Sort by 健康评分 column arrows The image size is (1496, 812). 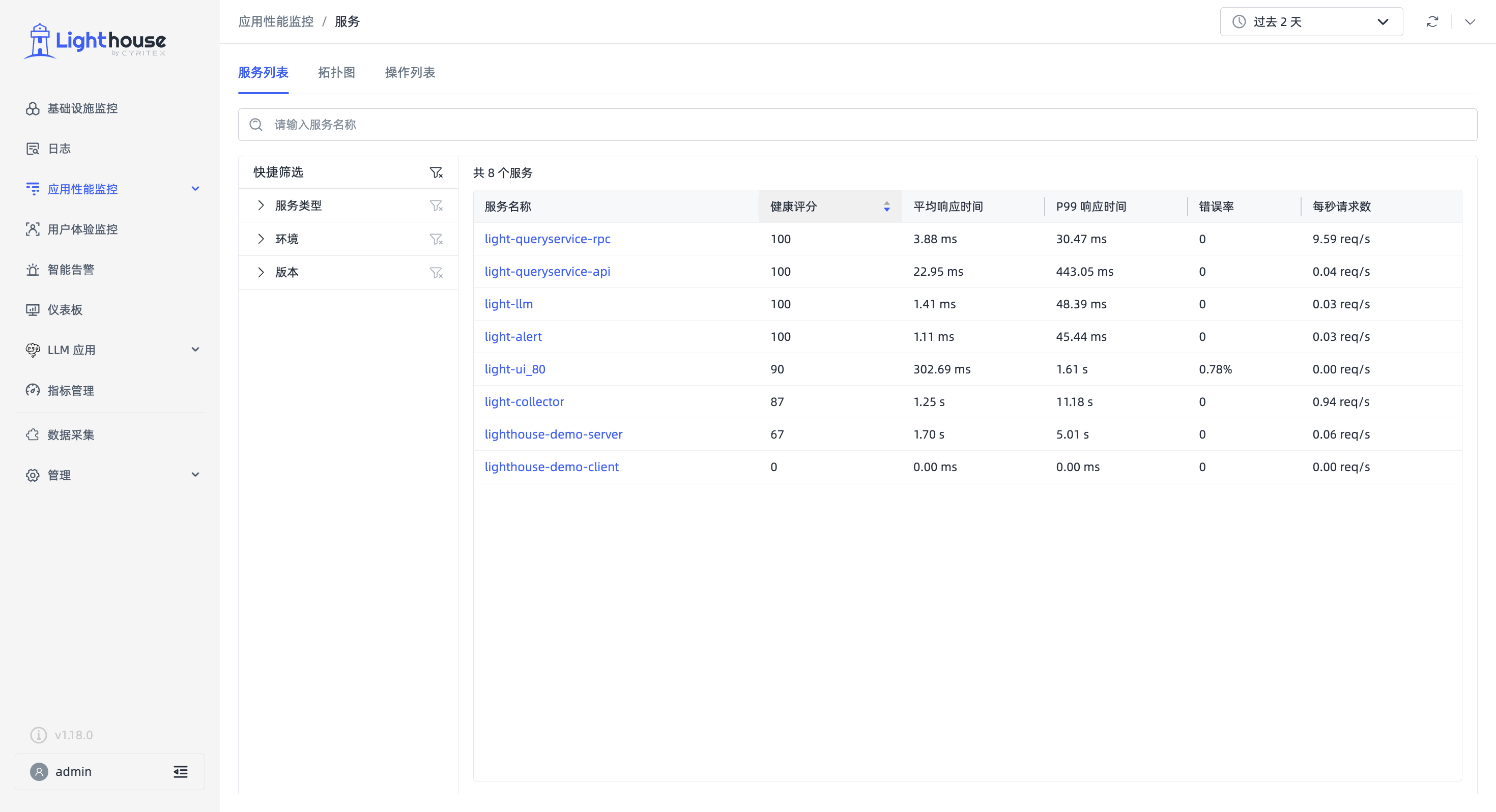887,206
